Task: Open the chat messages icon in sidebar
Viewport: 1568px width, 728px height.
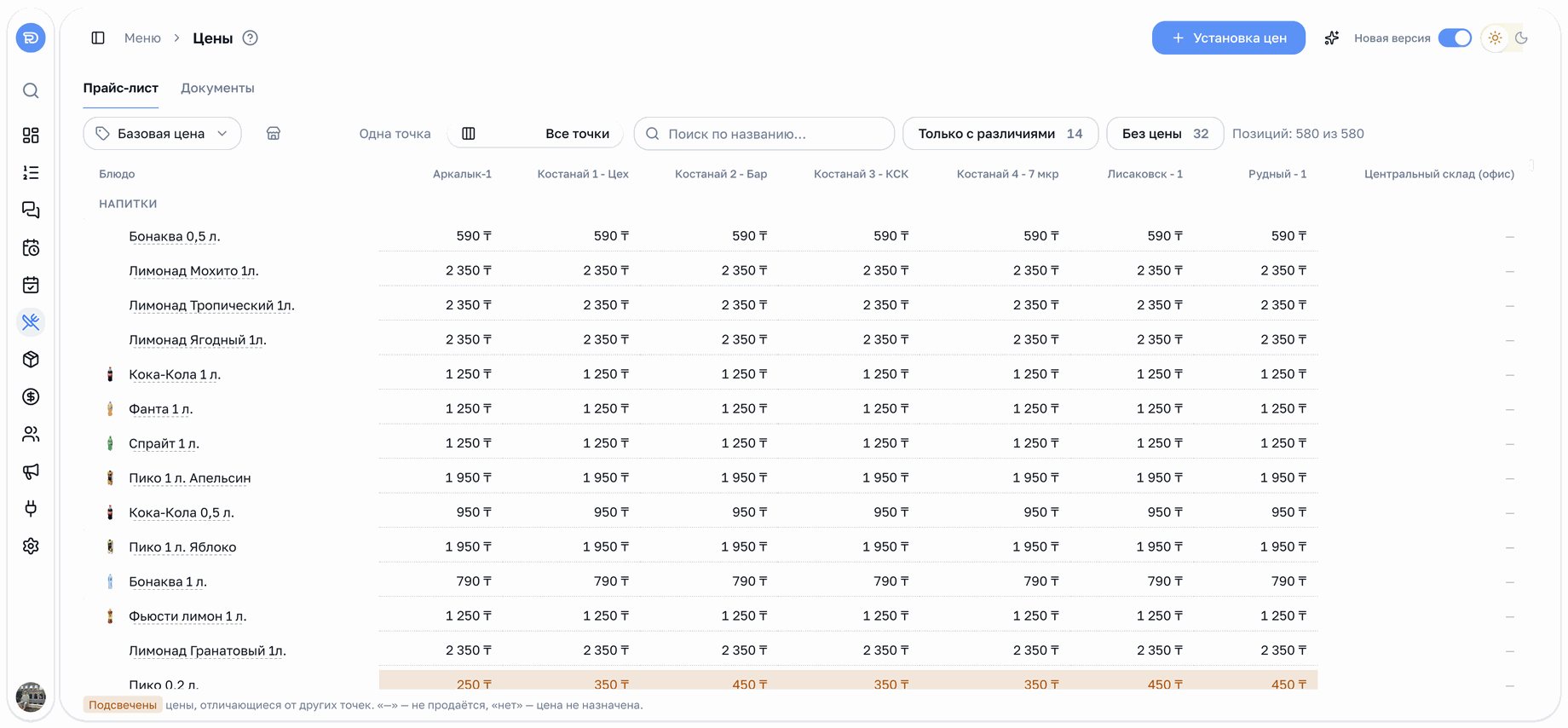Action: point(31,210)
